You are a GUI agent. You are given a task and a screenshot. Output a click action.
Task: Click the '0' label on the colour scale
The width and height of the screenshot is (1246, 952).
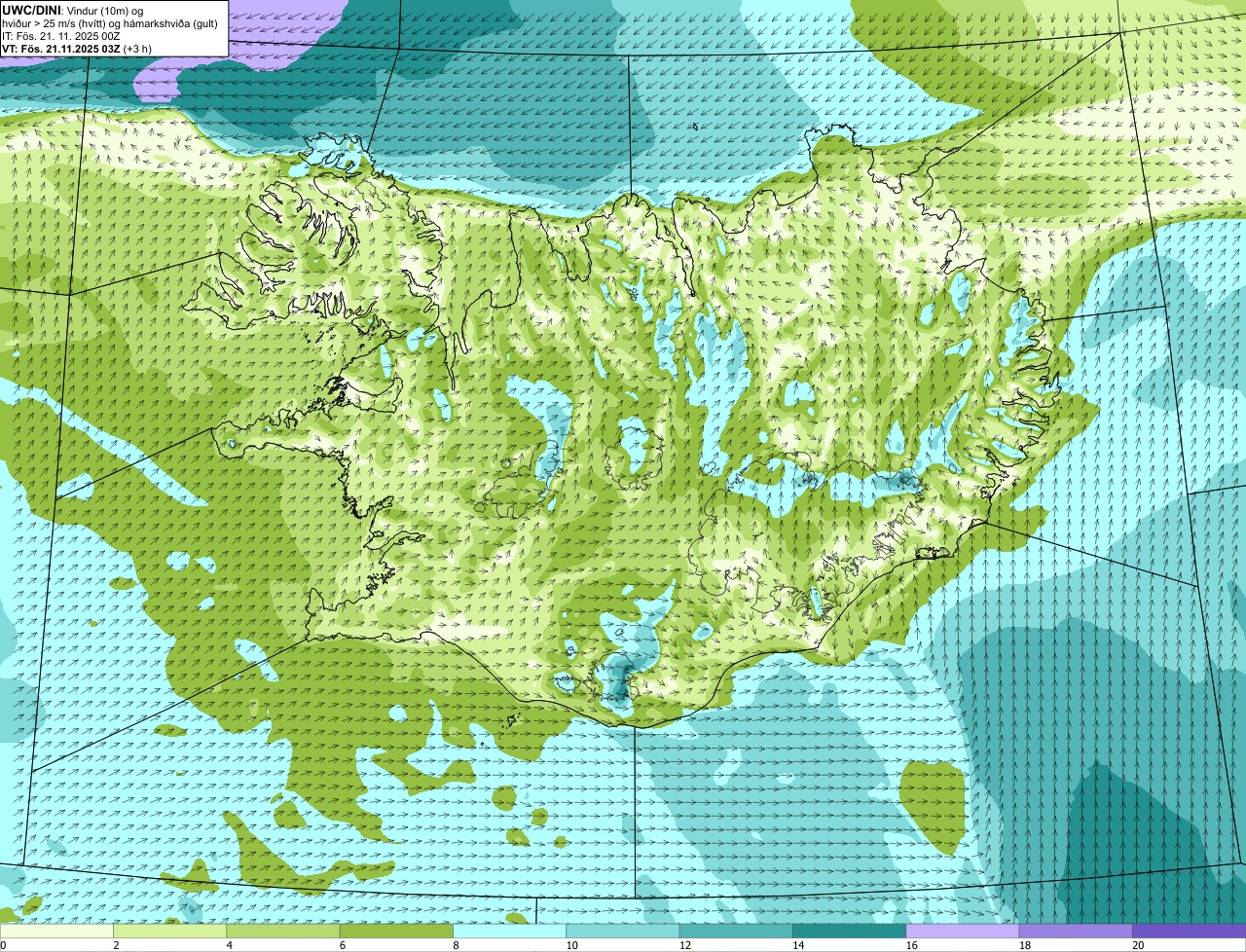pyautogui.click(x=3, y=945)
